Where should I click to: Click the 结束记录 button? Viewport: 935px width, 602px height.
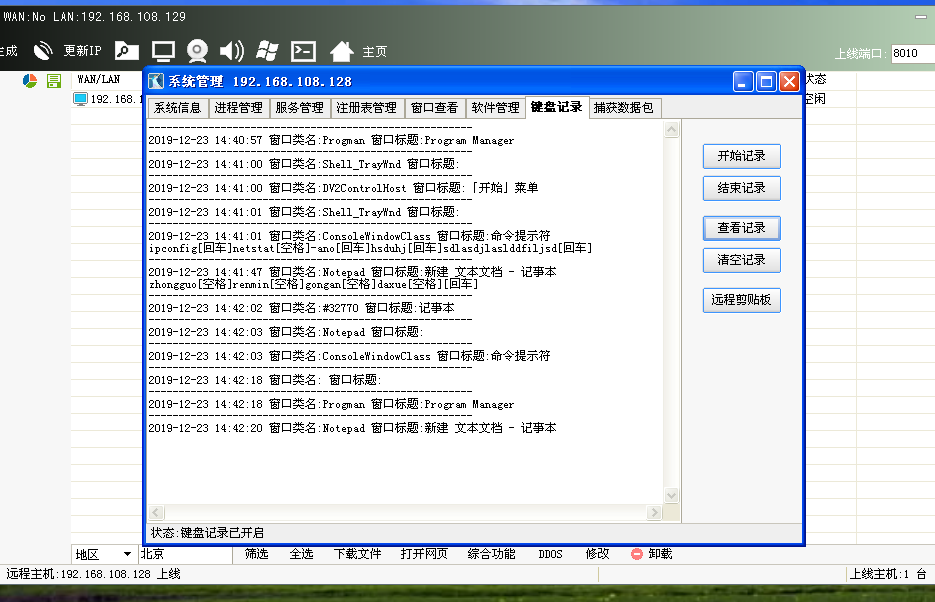pos(741,188)
